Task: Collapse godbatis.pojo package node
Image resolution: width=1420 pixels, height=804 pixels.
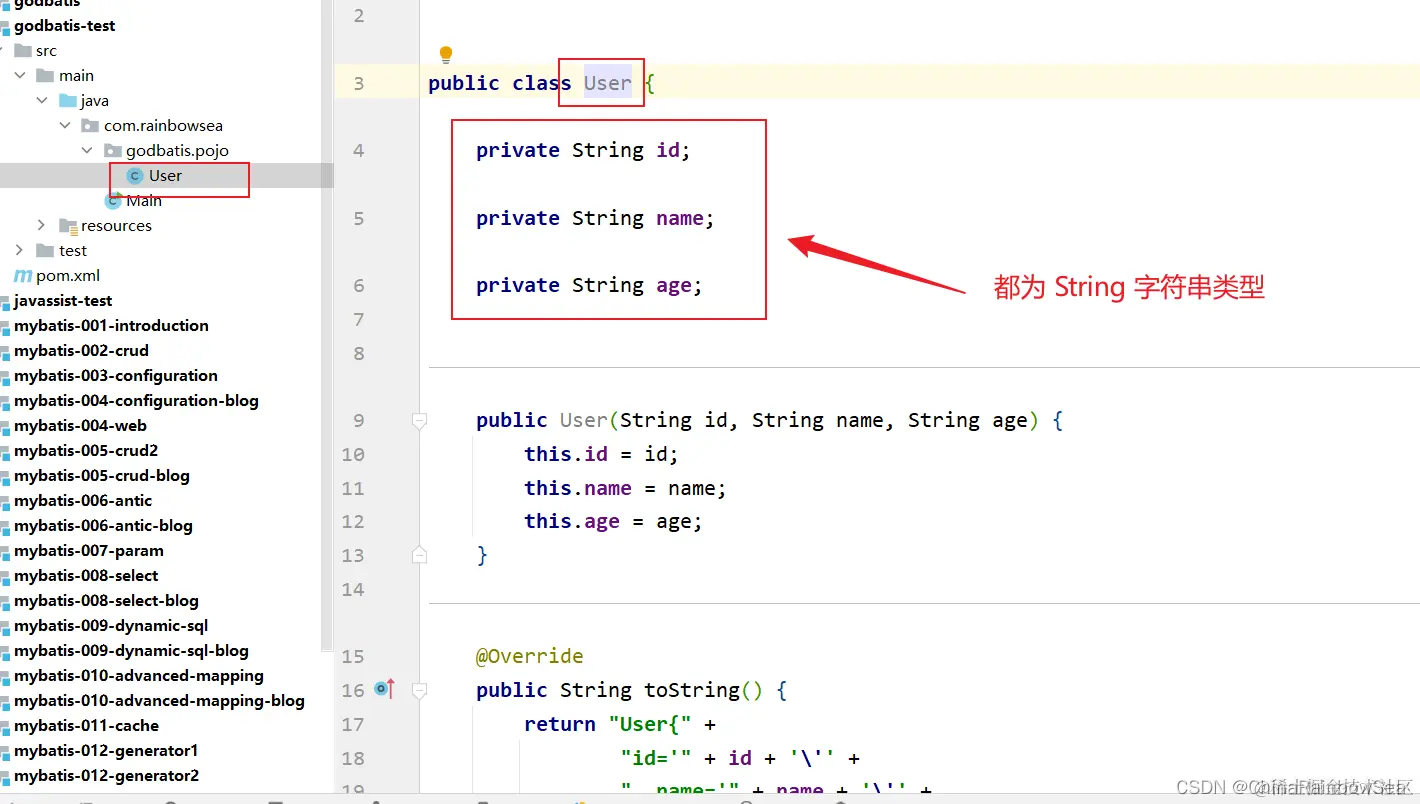Action: pos(87,150)
